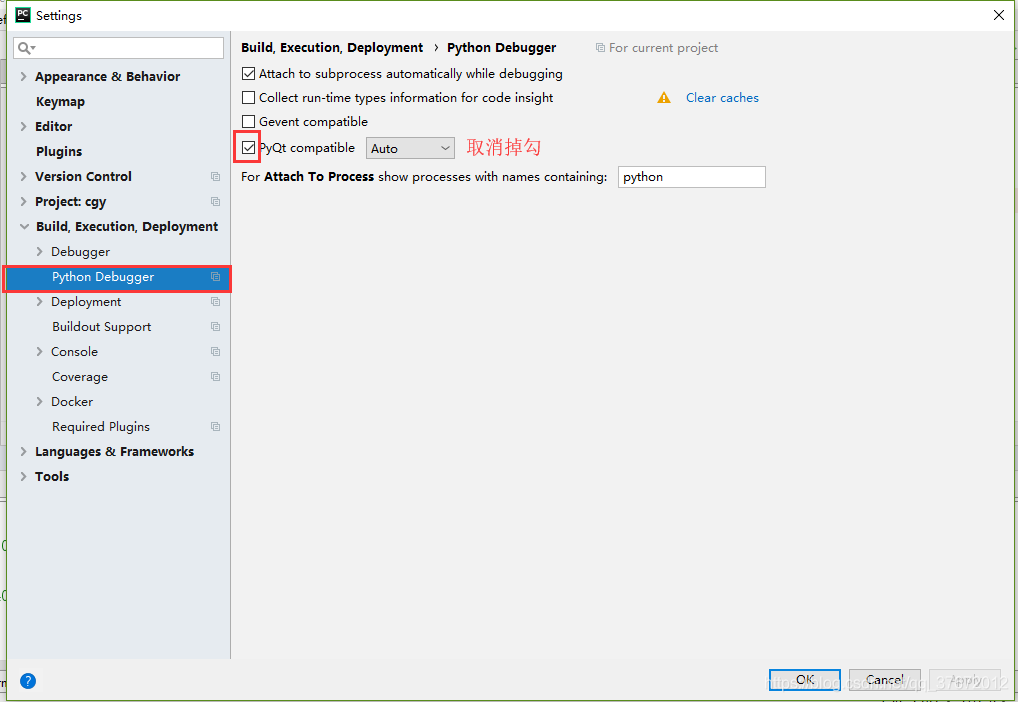Click the warning triangle beside Clear caches

(664, 97)
